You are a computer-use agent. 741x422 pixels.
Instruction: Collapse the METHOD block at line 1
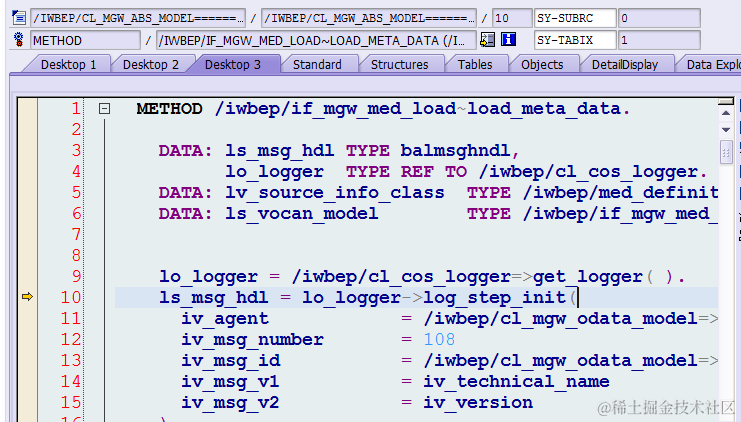(x=104, y=109)
